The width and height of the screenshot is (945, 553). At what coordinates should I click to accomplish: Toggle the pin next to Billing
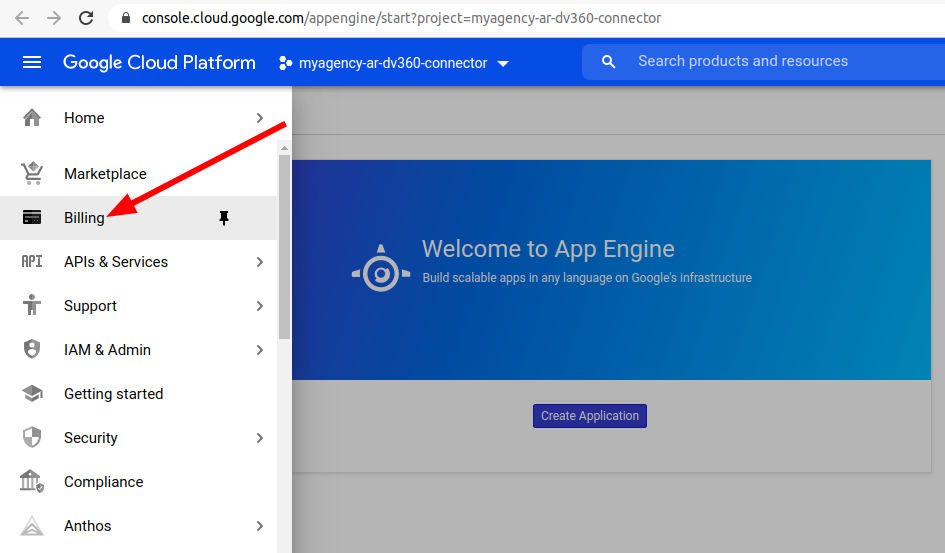[224, 218]
